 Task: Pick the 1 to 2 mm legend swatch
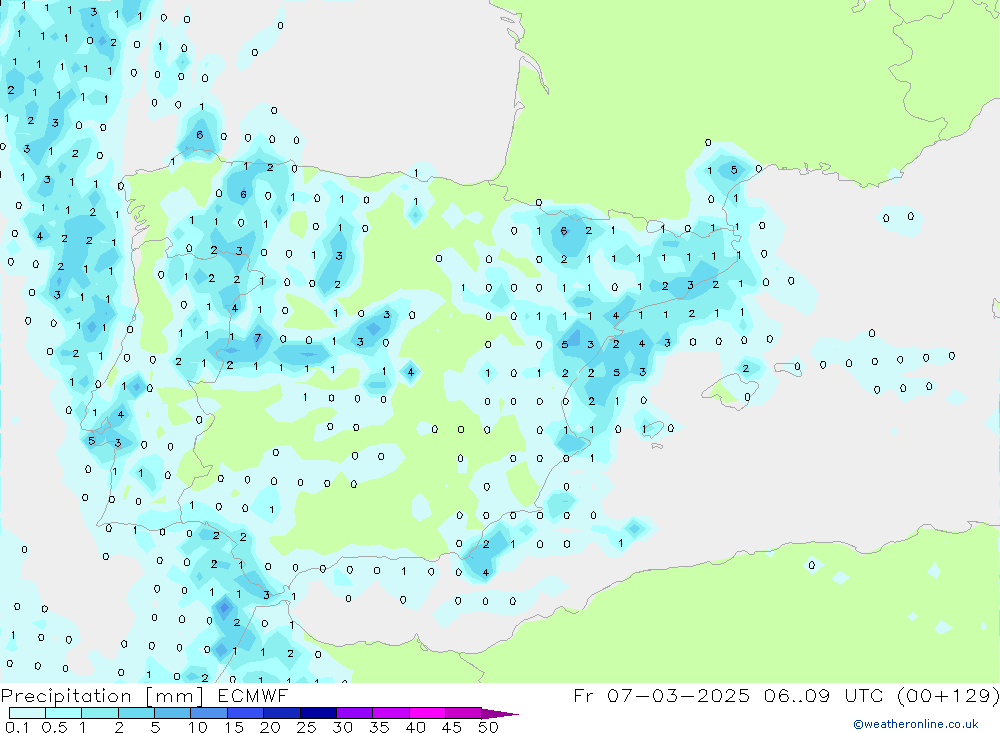click(x=100, y=713)
